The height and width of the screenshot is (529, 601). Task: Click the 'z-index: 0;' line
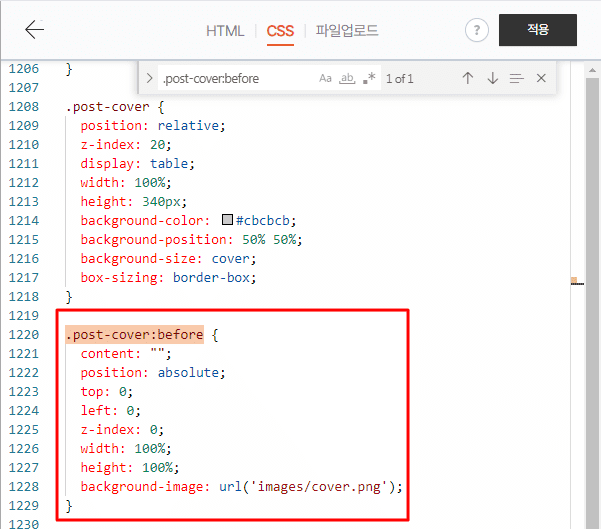pyautogui.click(x=122, y=430)
